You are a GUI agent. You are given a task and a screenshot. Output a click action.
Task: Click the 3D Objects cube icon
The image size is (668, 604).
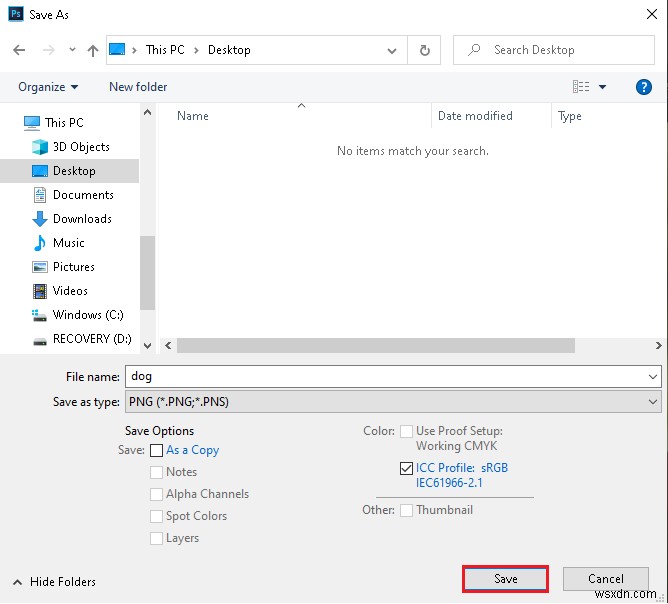40,147
